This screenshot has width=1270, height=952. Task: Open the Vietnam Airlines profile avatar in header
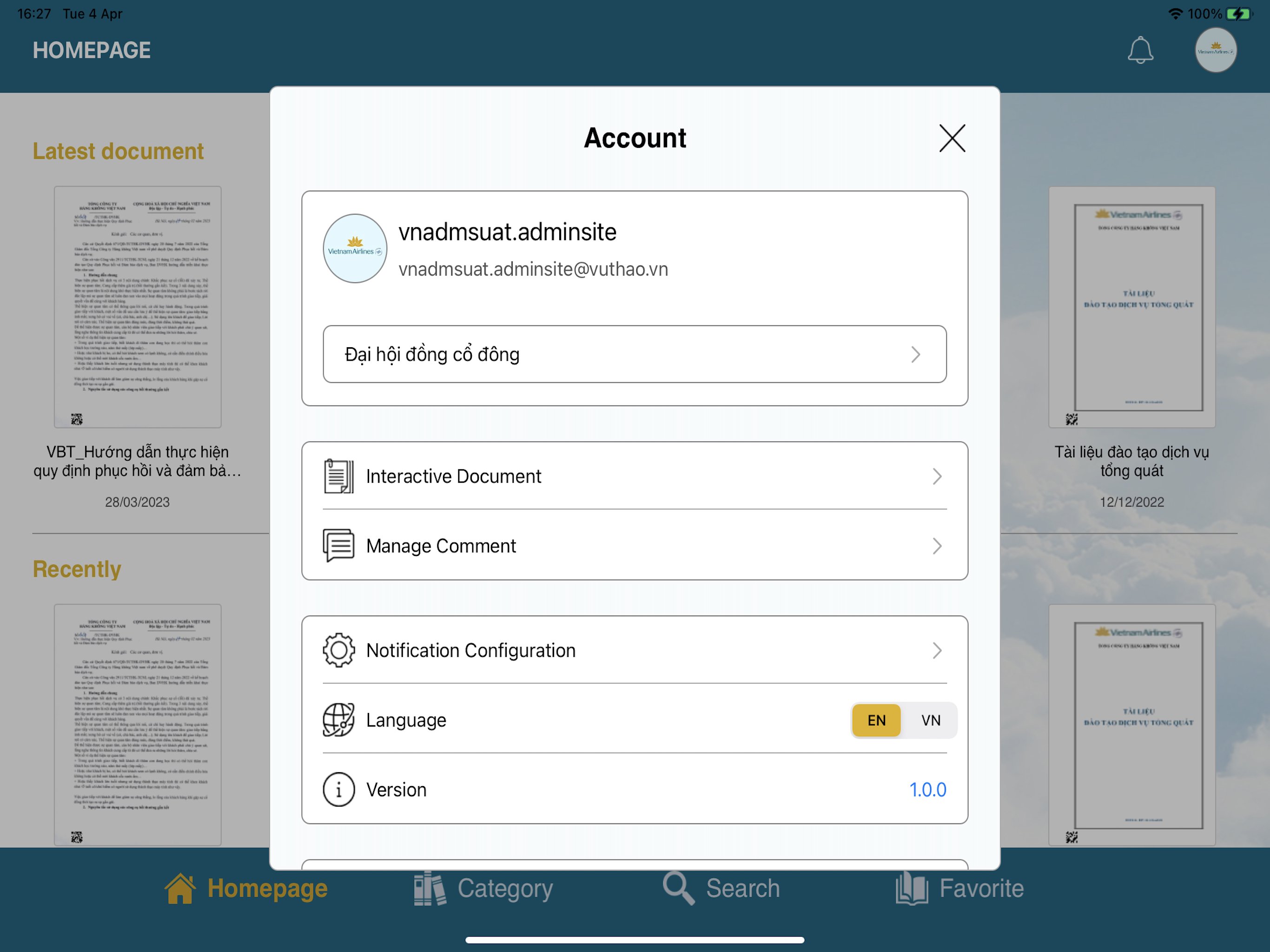[x=1216, y=51]
